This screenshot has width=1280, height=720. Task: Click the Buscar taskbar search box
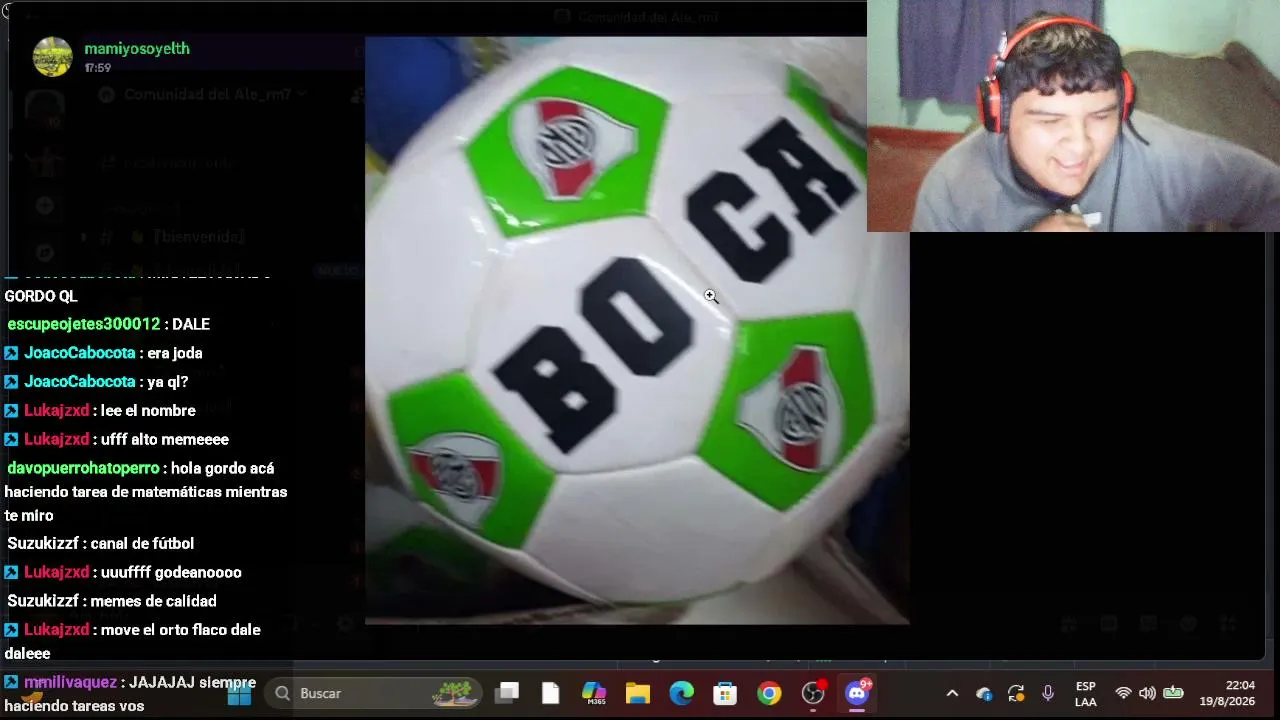point(372,693)
